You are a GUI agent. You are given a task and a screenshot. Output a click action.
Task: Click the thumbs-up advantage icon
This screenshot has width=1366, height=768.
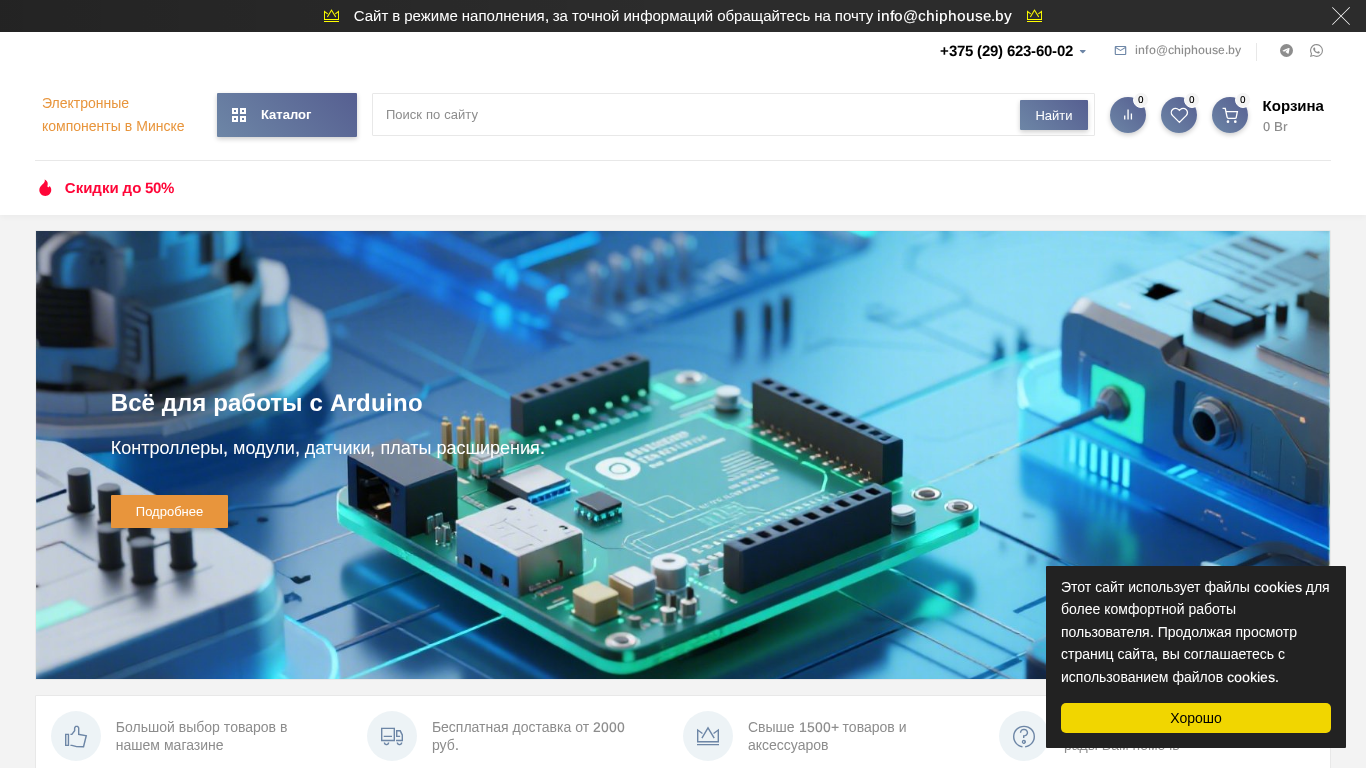pyautogui.click(x=76, y=736)
